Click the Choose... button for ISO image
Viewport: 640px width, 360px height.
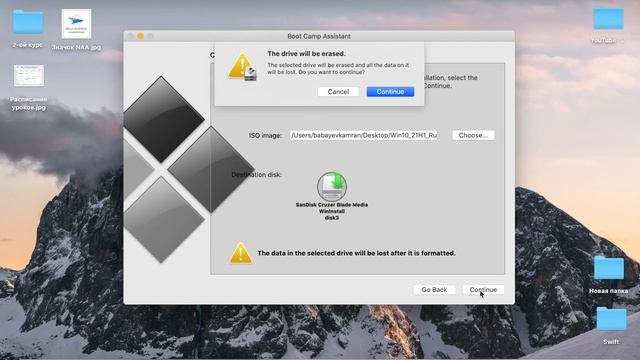473,135
